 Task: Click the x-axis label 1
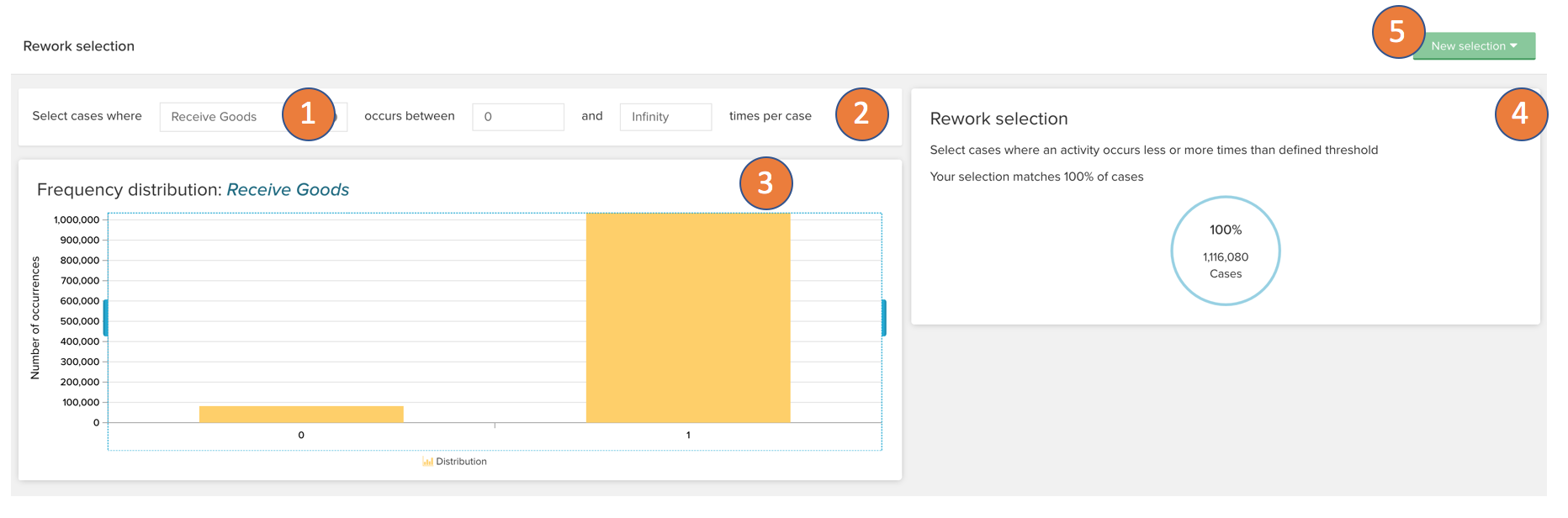[688, 436]
